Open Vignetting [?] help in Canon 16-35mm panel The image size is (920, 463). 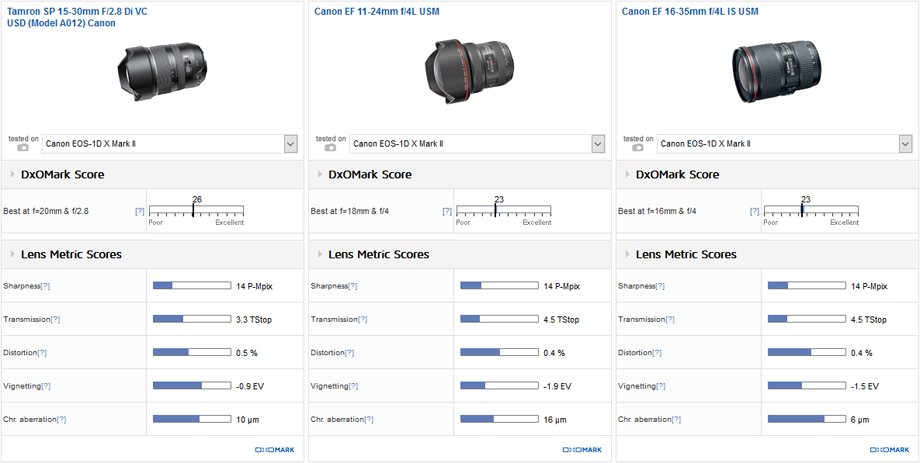[x=660, y=386]
